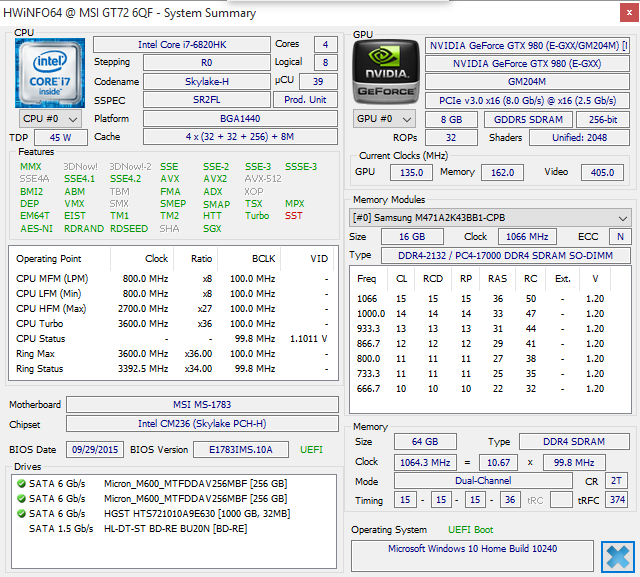Click the GPU Memory clock 162.0 value
This screenshot has width=640, height=577.
[502, 173]
